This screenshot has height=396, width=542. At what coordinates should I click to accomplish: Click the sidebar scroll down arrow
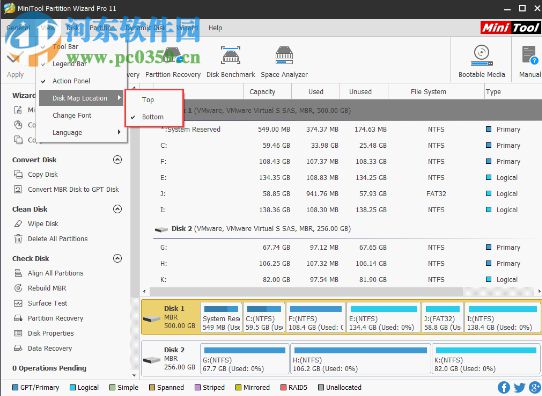tap(134, 375)
